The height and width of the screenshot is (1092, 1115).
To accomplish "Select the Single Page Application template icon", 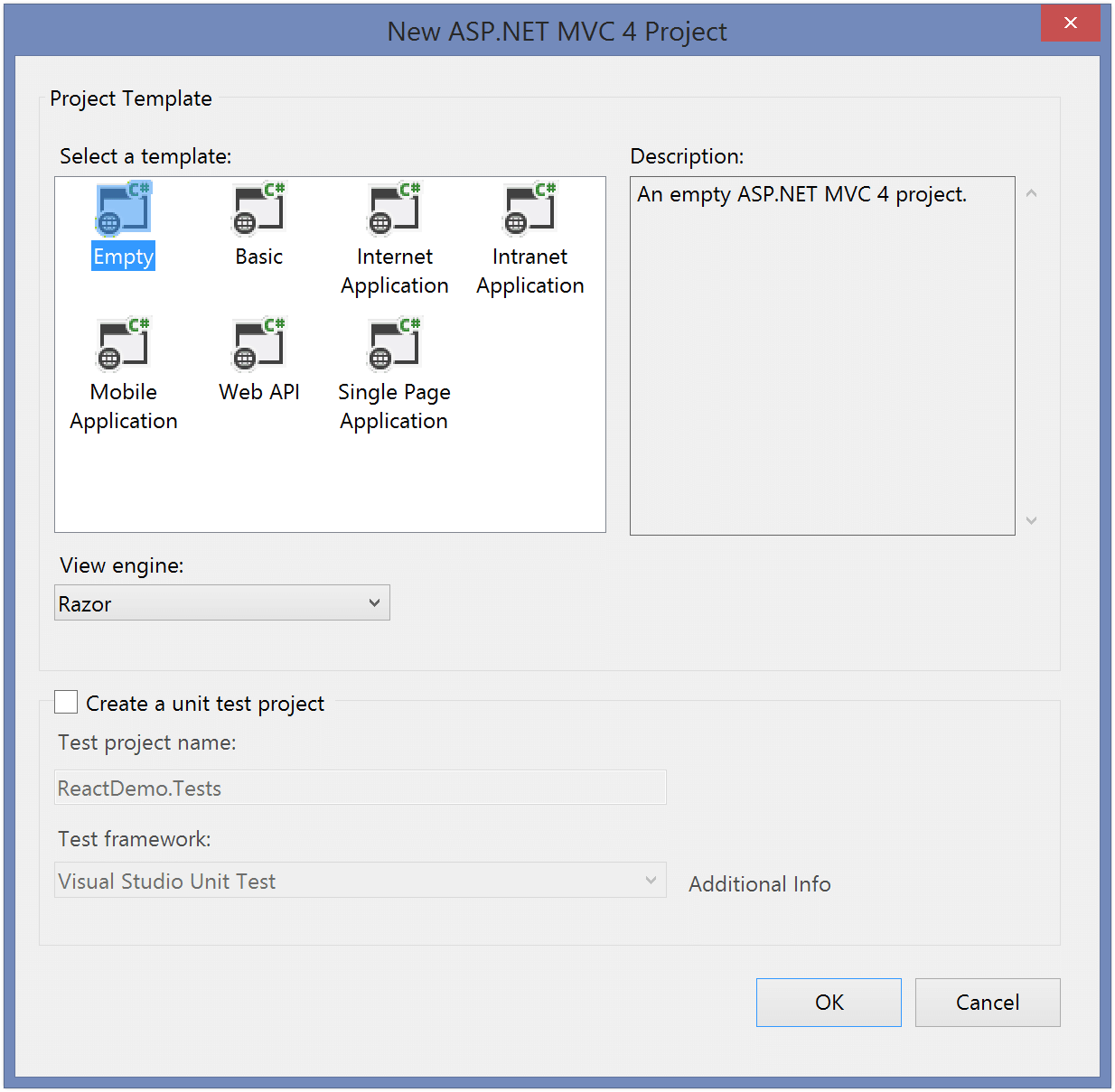I will [395, 343].
